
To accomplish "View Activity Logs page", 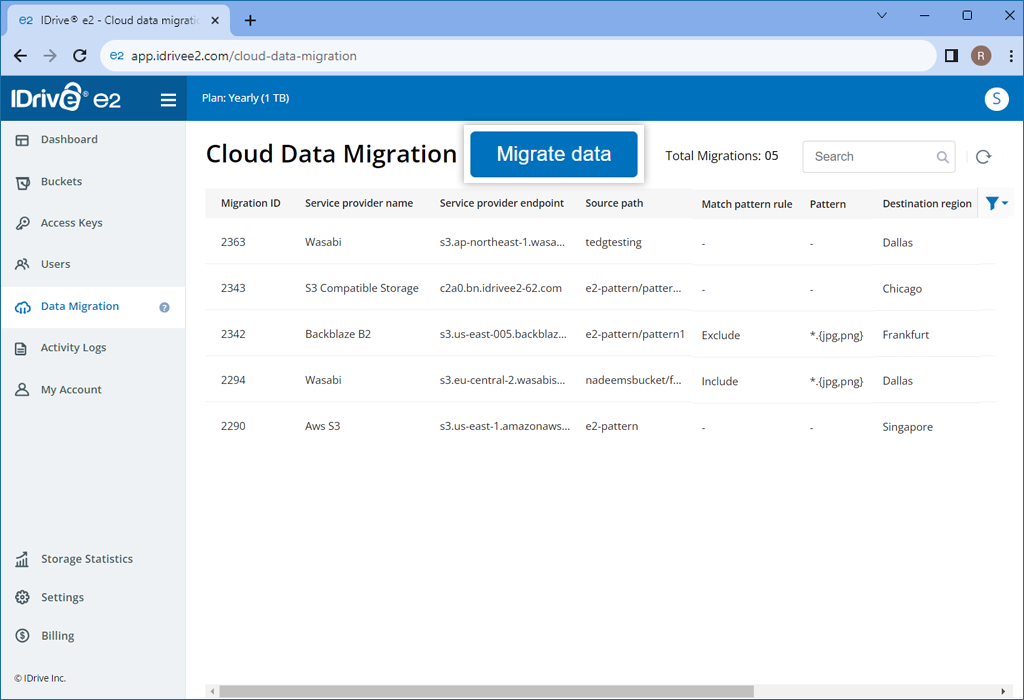I will tap(73, 347).
